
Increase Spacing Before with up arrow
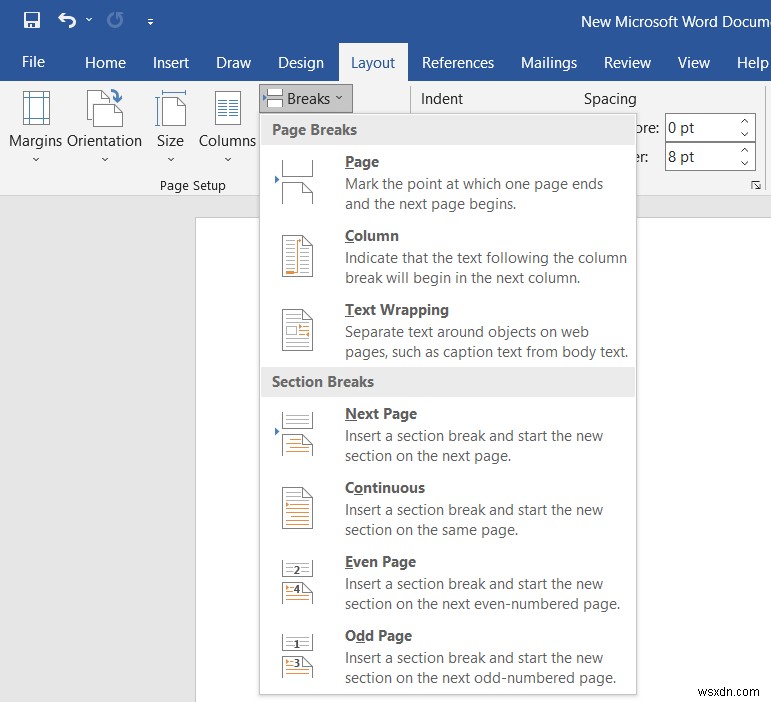[x=744, y=121]
